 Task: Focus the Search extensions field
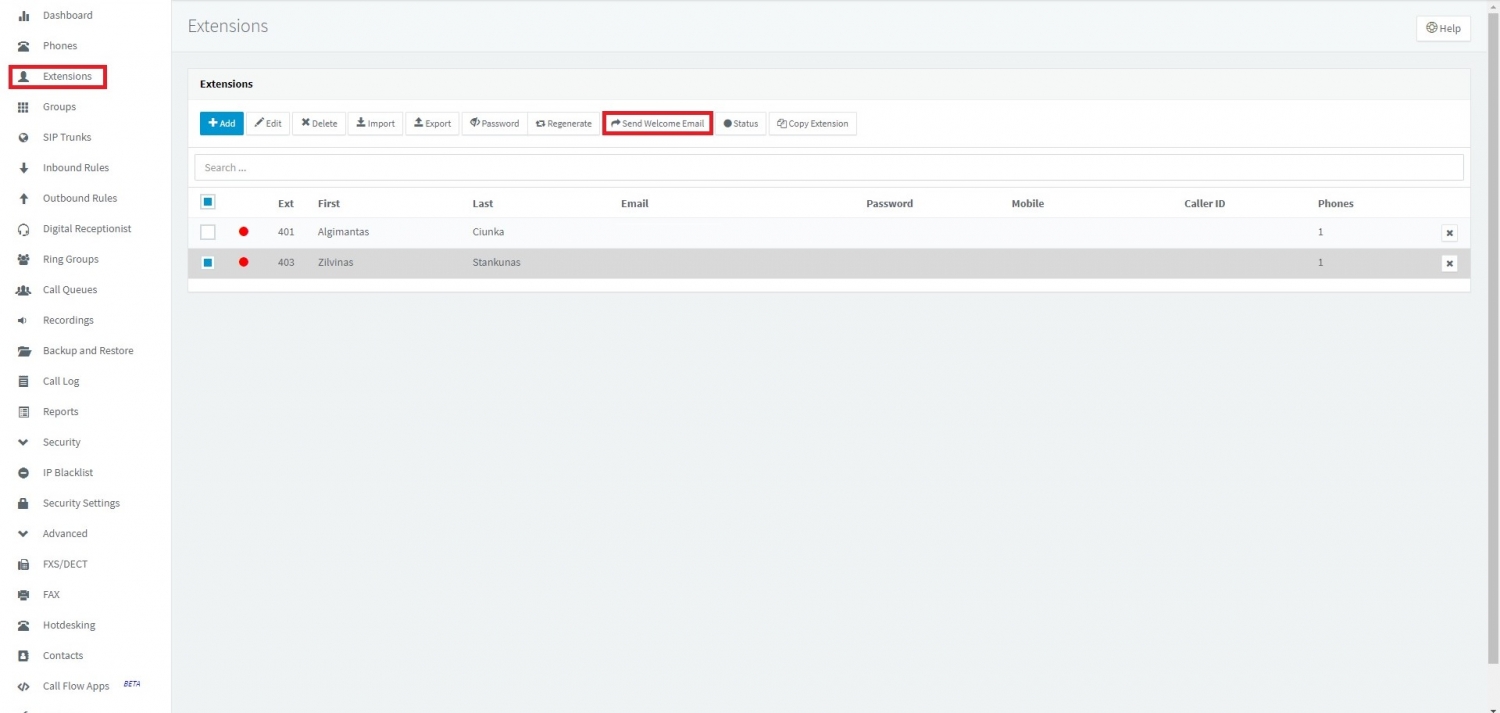[829, 167]
